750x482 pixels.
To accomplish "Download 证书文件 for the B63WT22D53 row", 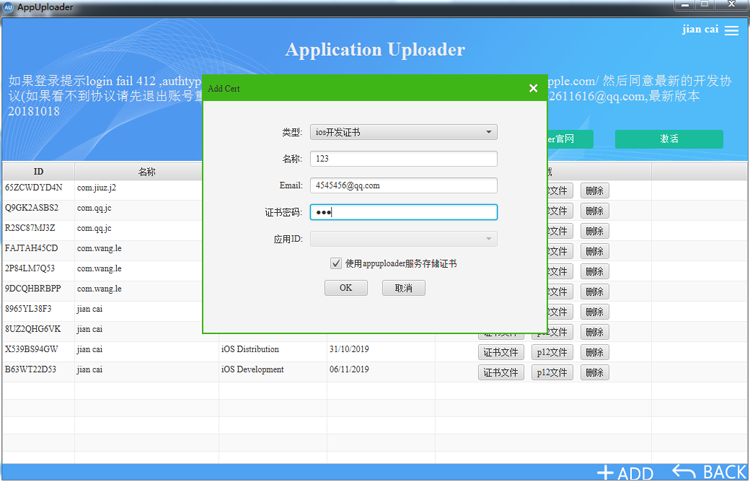I will (501, 372).
